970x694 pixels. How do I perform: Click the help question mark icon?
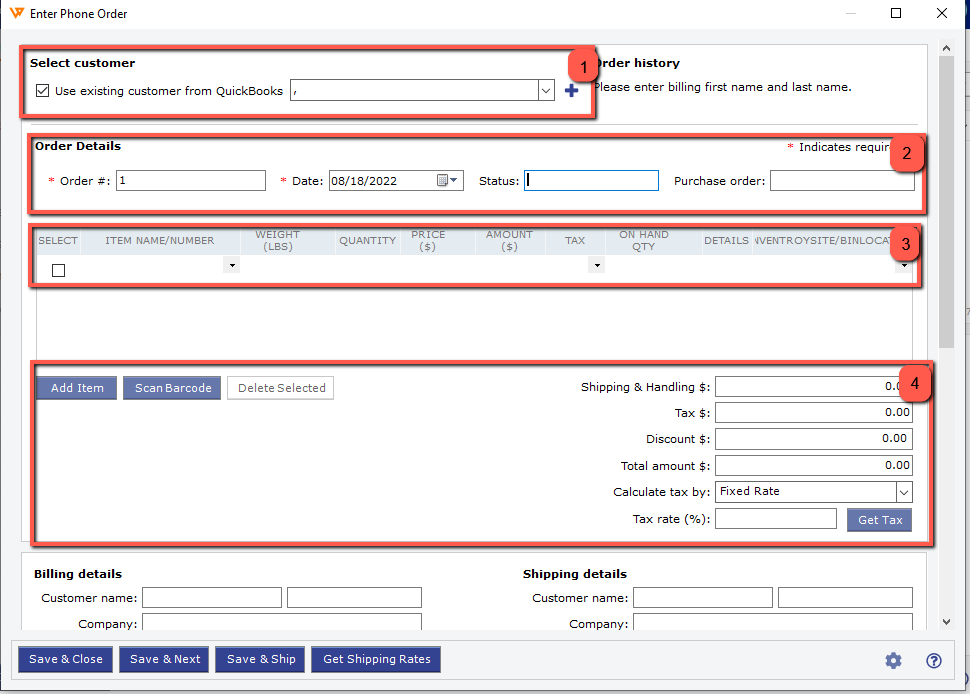point(934,660)
